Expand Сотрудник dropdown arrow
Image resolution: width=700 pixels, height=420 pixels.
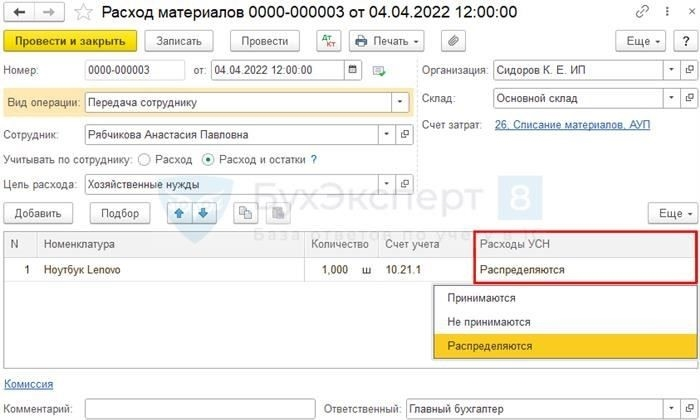(x=387, y=134)
